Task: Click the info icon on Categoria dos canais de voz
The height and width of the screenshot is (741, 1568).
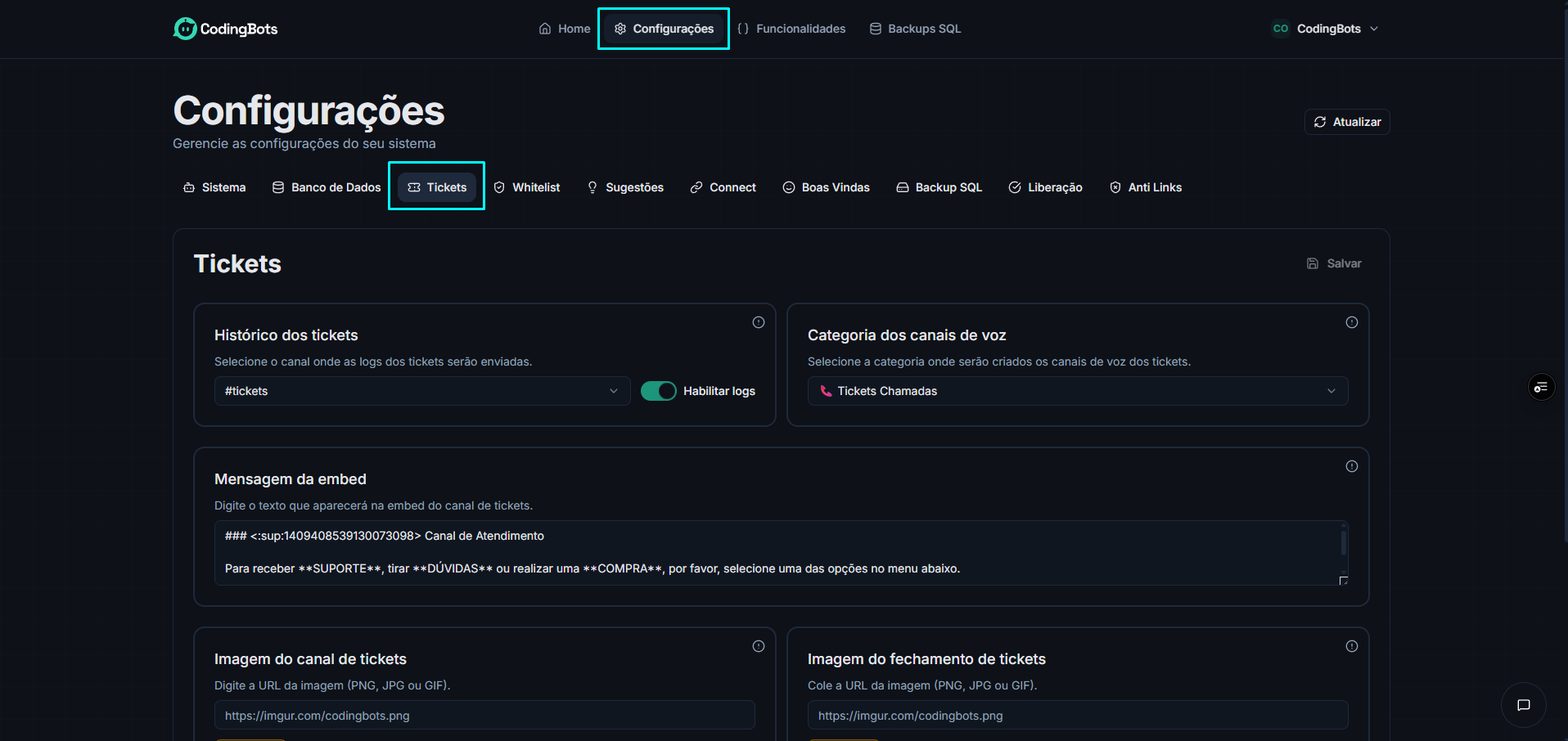Action: [x=1350, y=322]
